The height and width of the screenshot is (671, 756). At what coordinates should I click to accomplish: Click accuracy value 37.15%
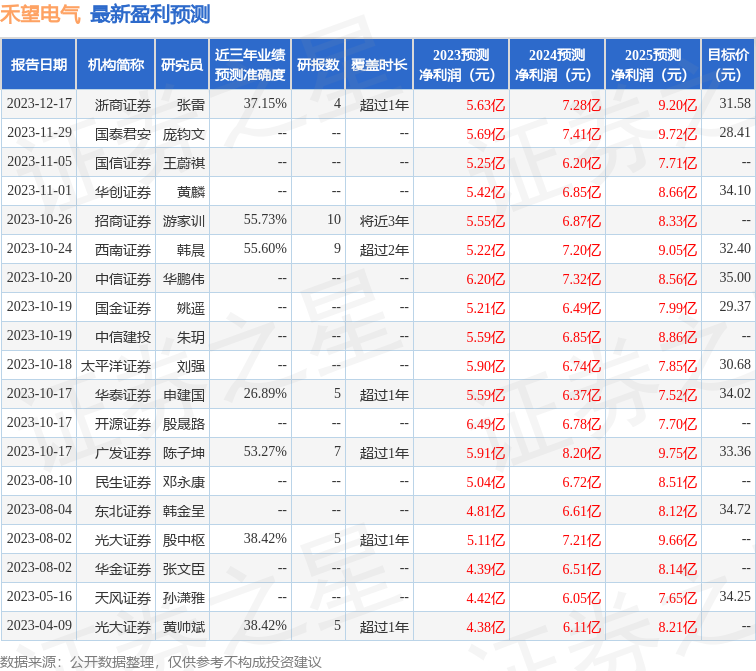click(x=265, y=104)
